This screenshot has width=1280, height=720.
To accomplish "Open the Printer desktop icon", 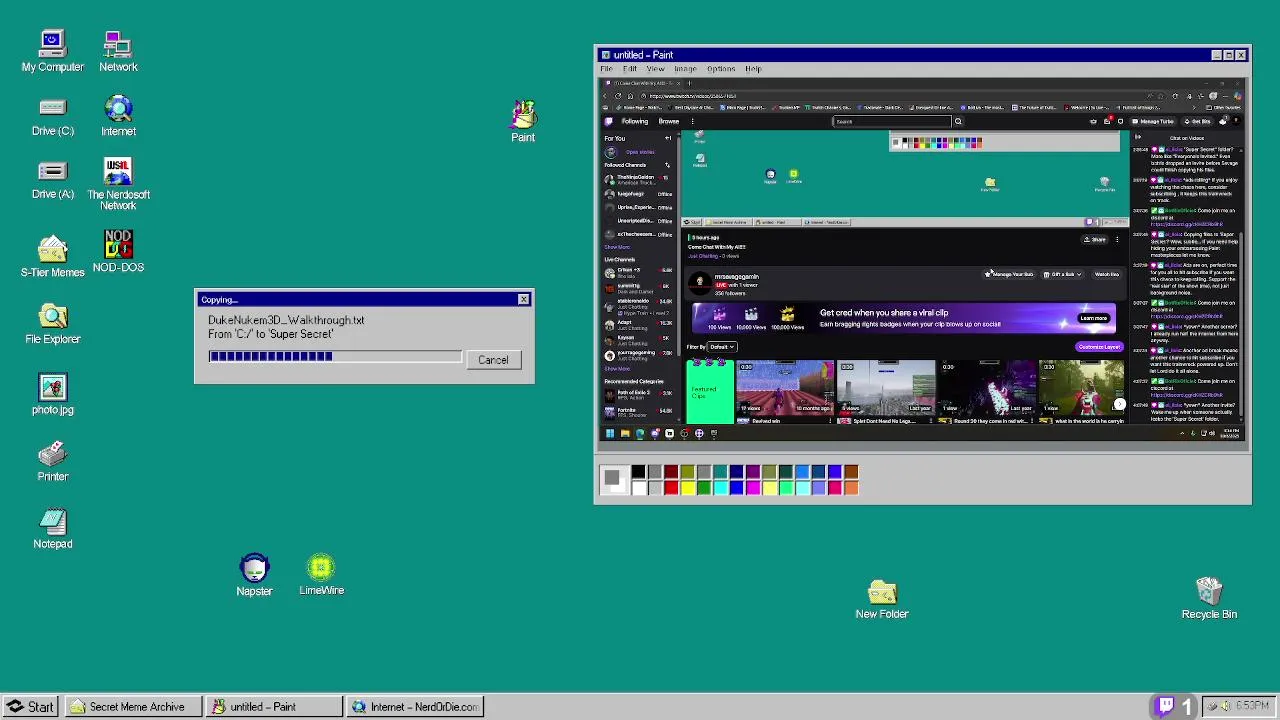I will pos(52,460).
